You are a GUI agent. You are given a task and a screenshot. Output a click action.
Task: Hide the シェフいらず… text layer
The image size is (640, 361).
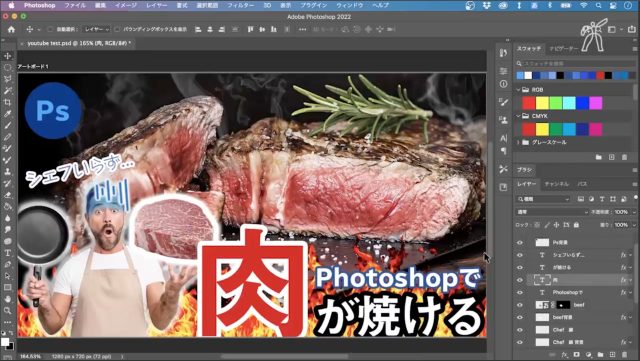point(520,255)
